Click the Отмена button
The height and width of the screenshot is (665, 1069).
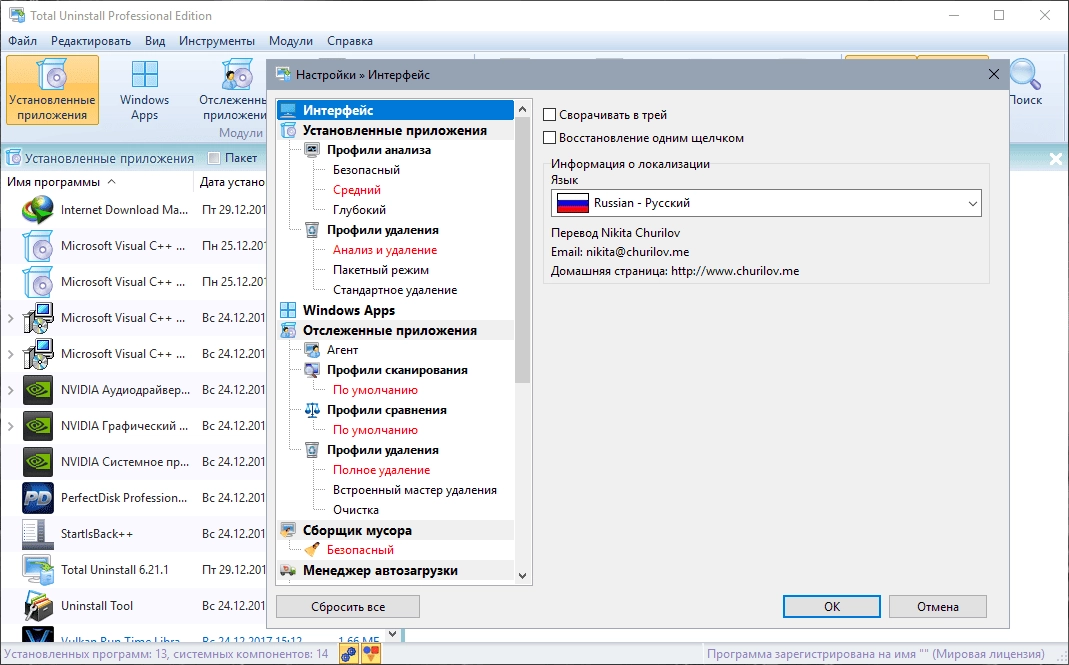pos(937,606)
